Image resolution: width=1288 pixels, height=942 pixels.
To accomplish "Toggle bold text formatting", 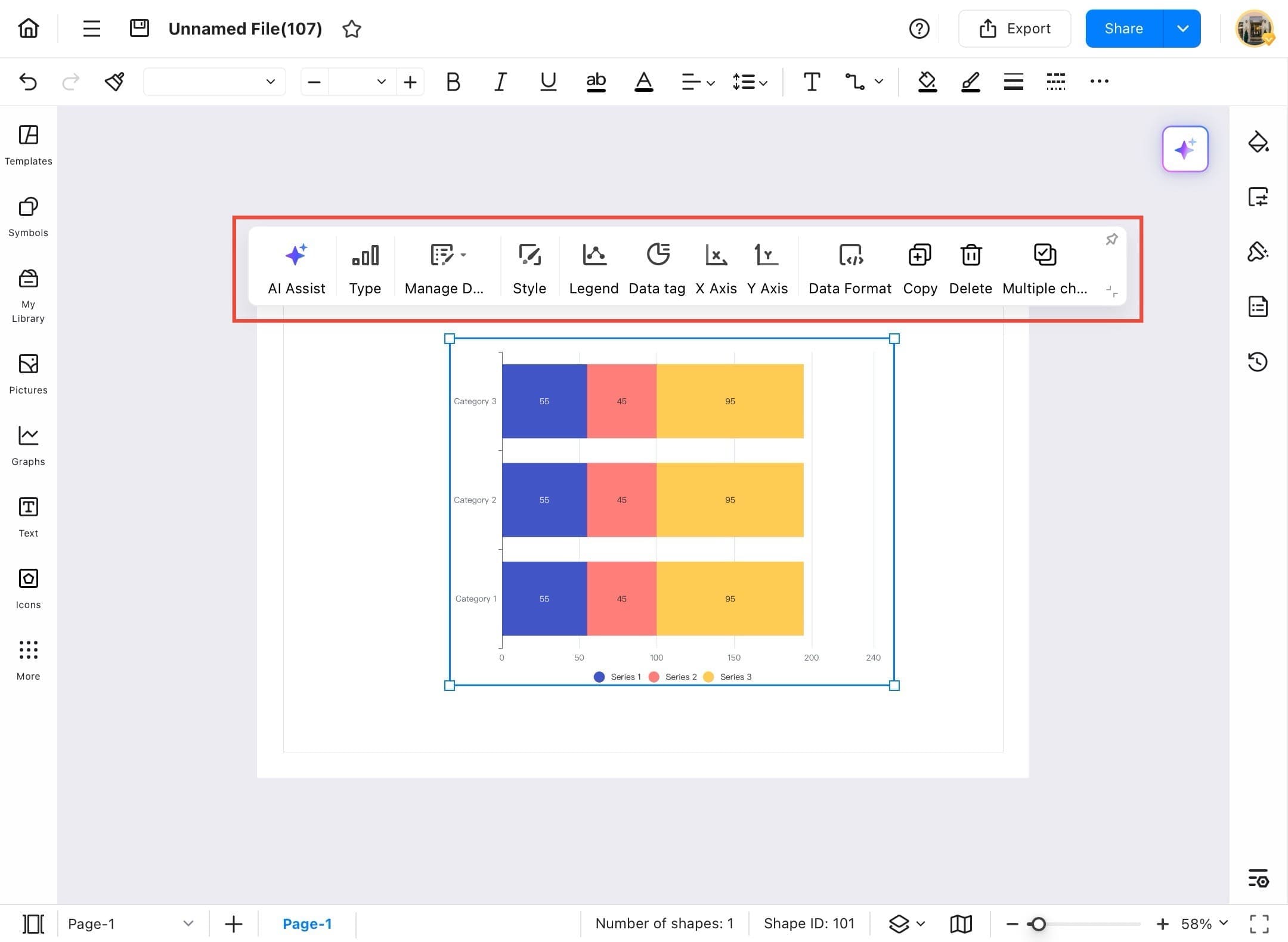I will coord(453,82).
